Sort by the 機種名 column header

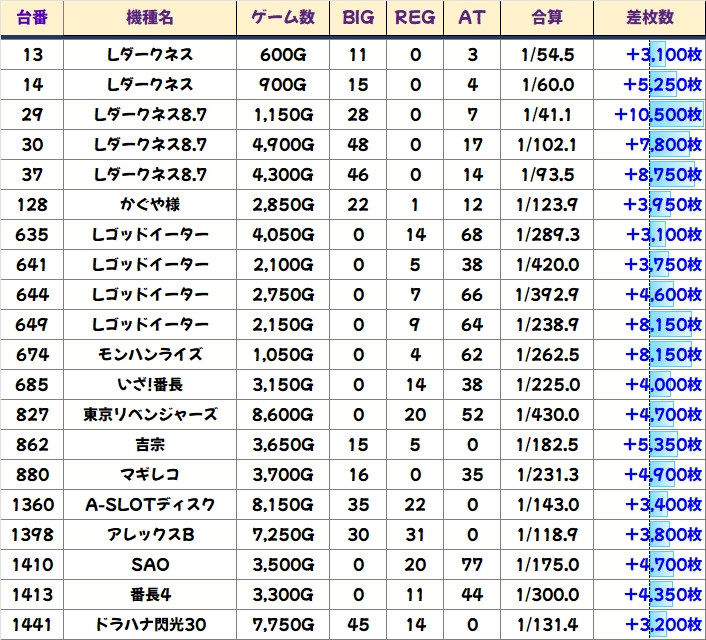tap(150, 18)
